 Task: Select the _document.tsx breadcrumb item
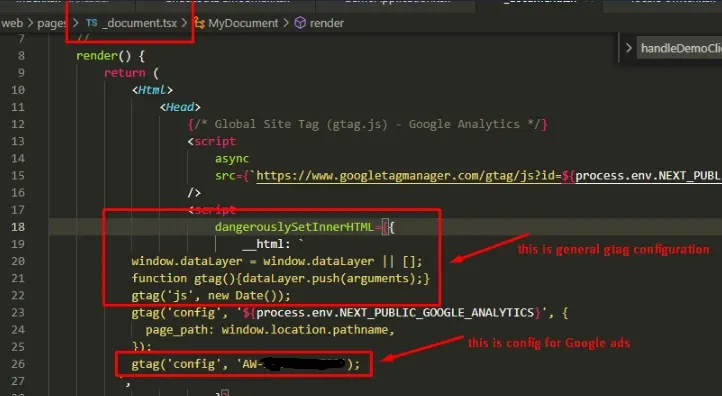[x=140, y=23]
